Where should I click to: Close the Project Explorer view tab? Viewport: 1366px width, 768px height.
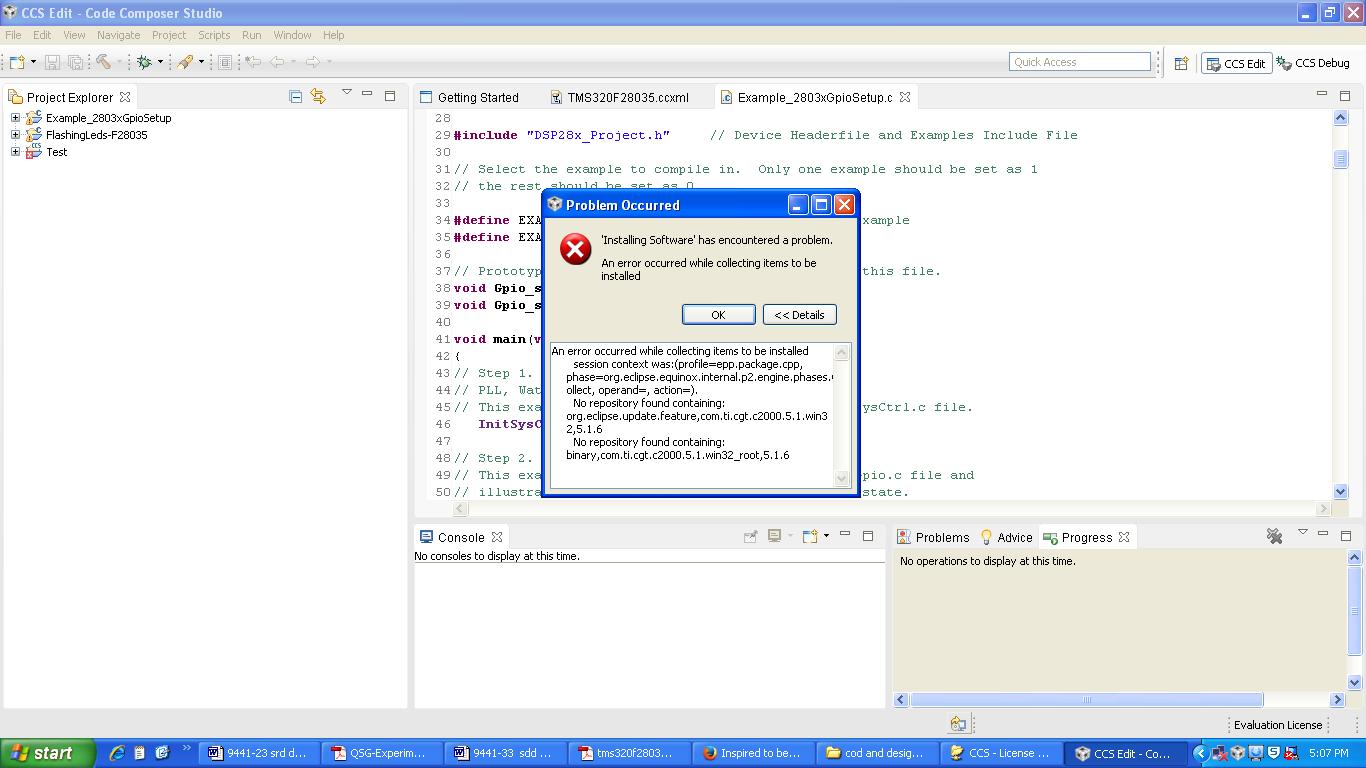[x=125, y=97]
